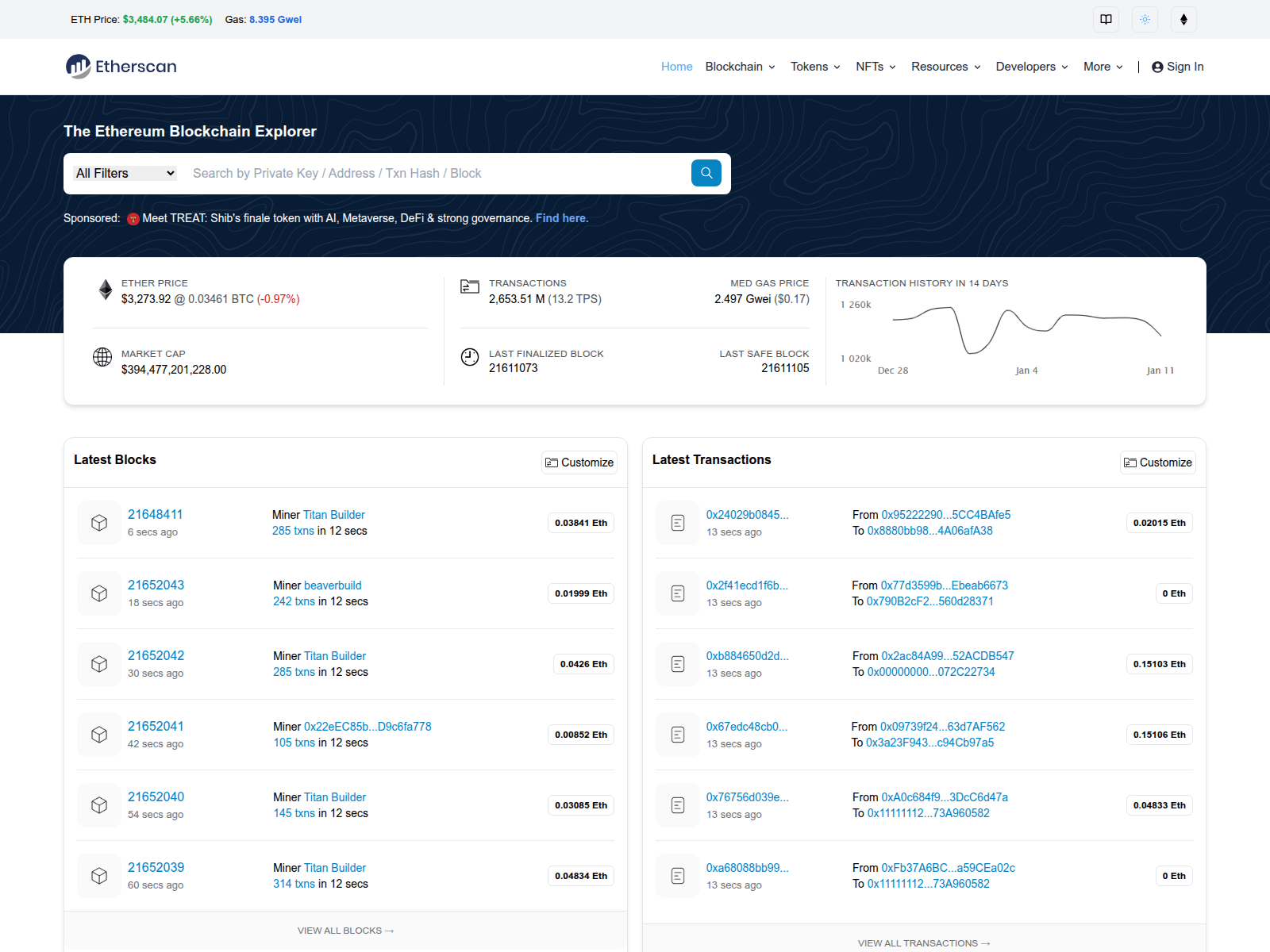Click the Sign In link

(1178, 67)
